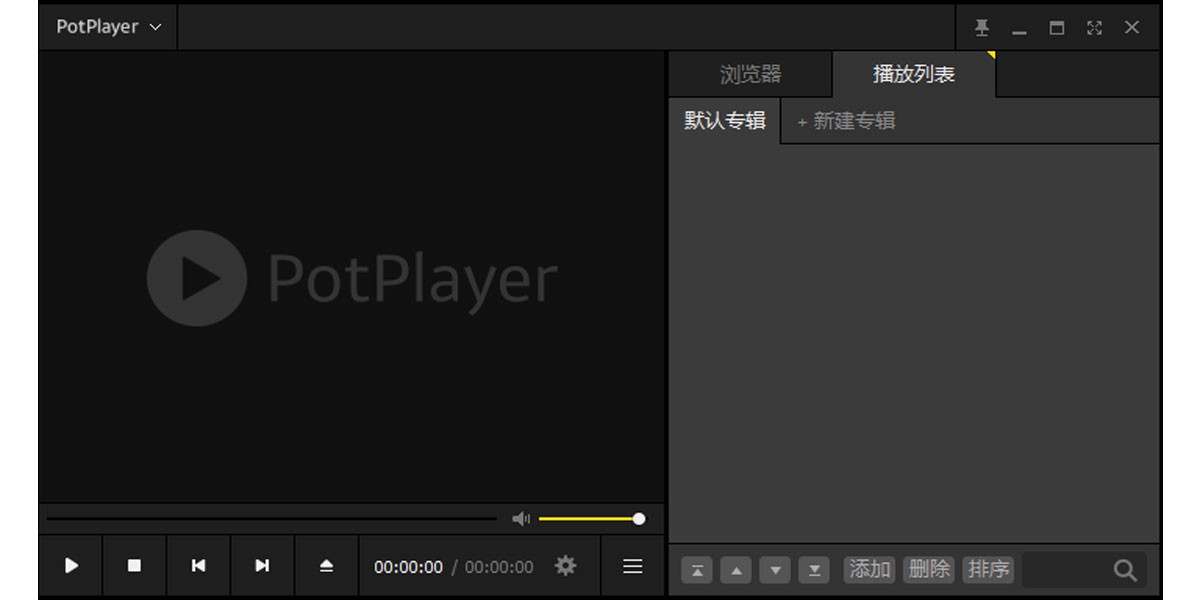Create a new album via 新建专辑

[846, 121]
